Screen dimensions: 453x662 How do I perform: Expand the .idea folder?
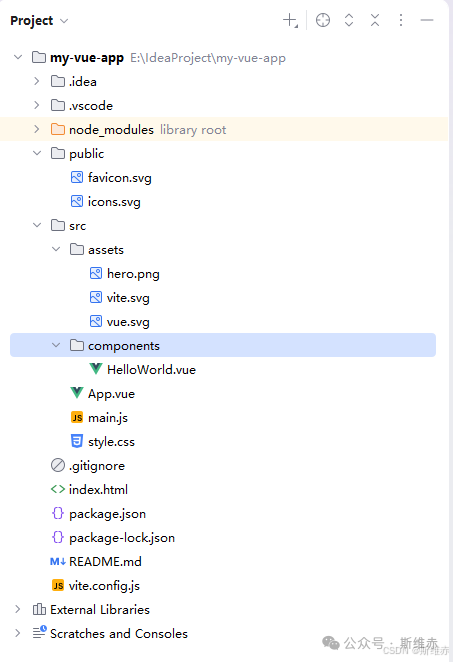37,81
